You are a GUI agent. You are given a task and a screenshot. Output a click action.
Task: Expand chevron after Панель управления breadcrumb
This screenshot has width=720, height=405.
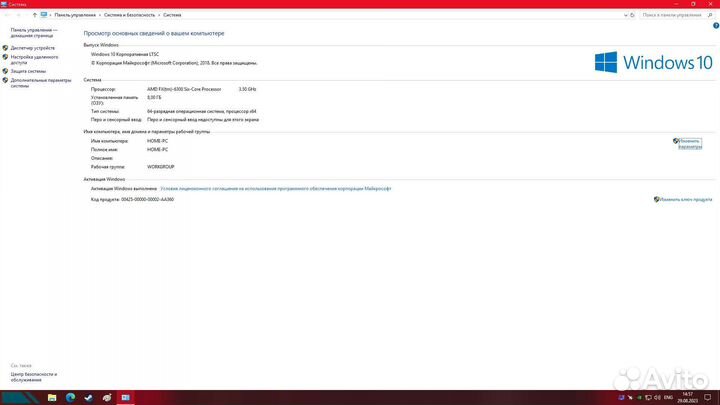pos(100,15)
